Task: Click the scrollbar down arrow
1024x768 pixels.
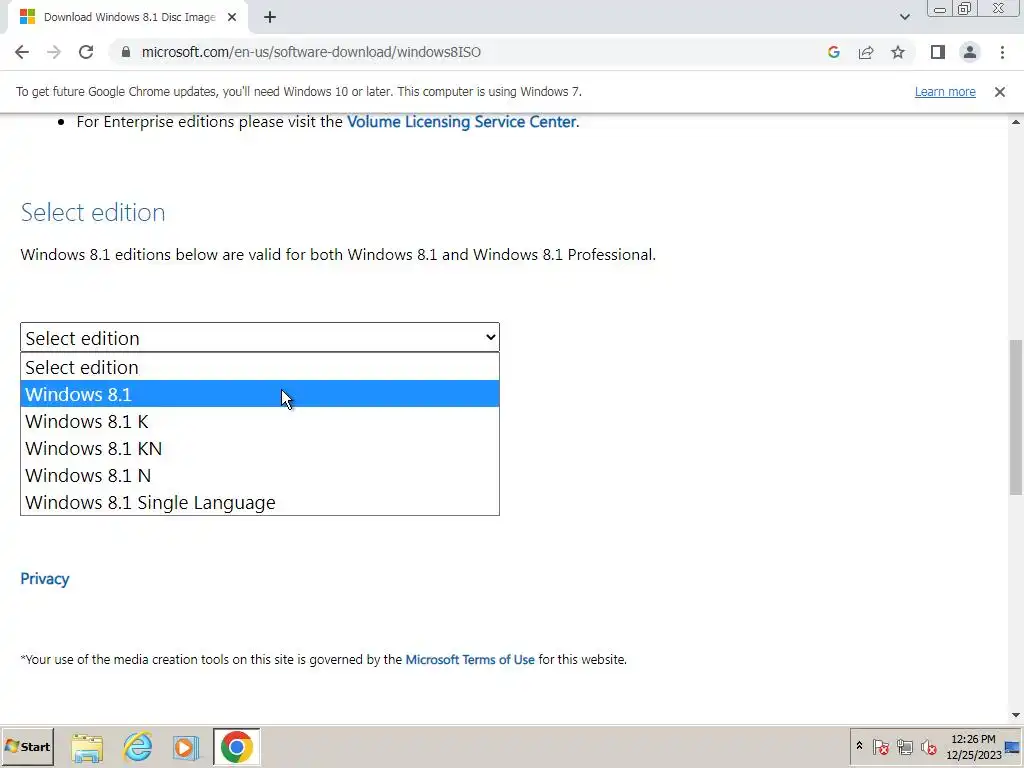Action: (1016, 715)
